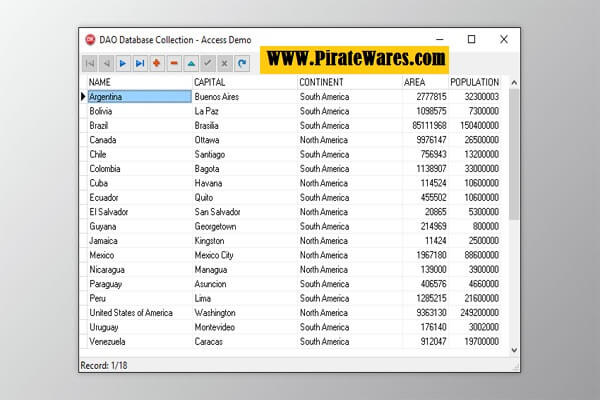Select the Bolivia cell
Viewport: 600px width, 400px height.
pos(140,111)
